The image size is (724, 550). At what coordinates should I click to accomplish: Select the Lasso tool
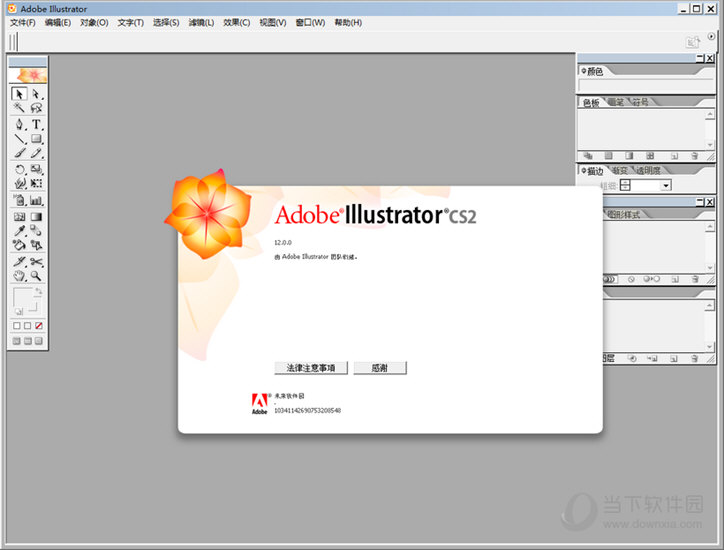[x=36, y=108]
